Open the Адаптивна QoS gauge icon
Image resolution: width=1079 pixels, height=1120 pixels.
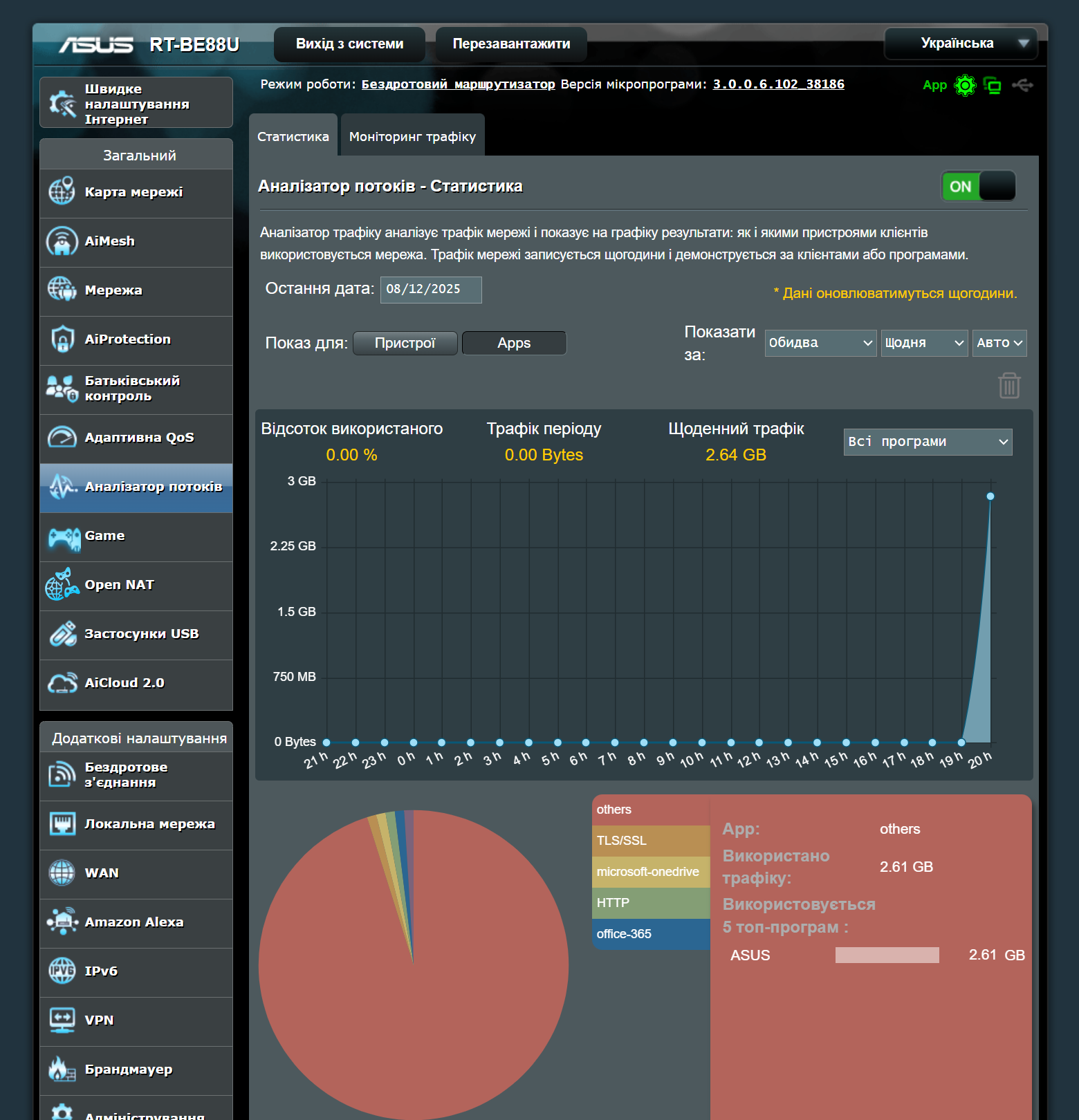click(62, 437)
